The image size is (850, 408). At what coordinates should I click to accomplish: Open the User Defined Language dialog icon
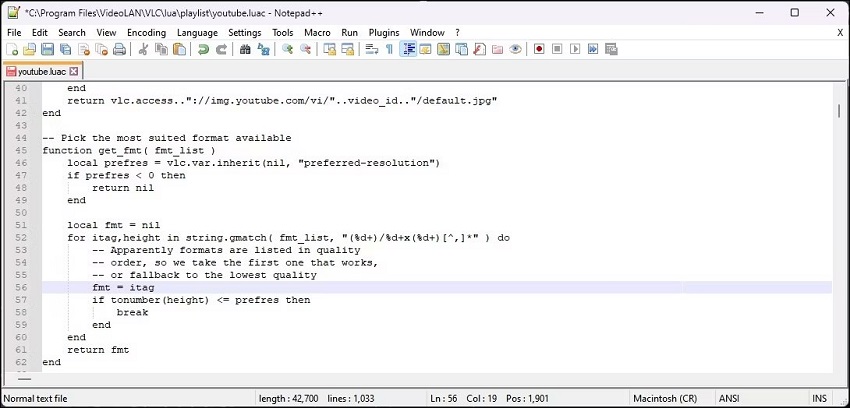426,49
